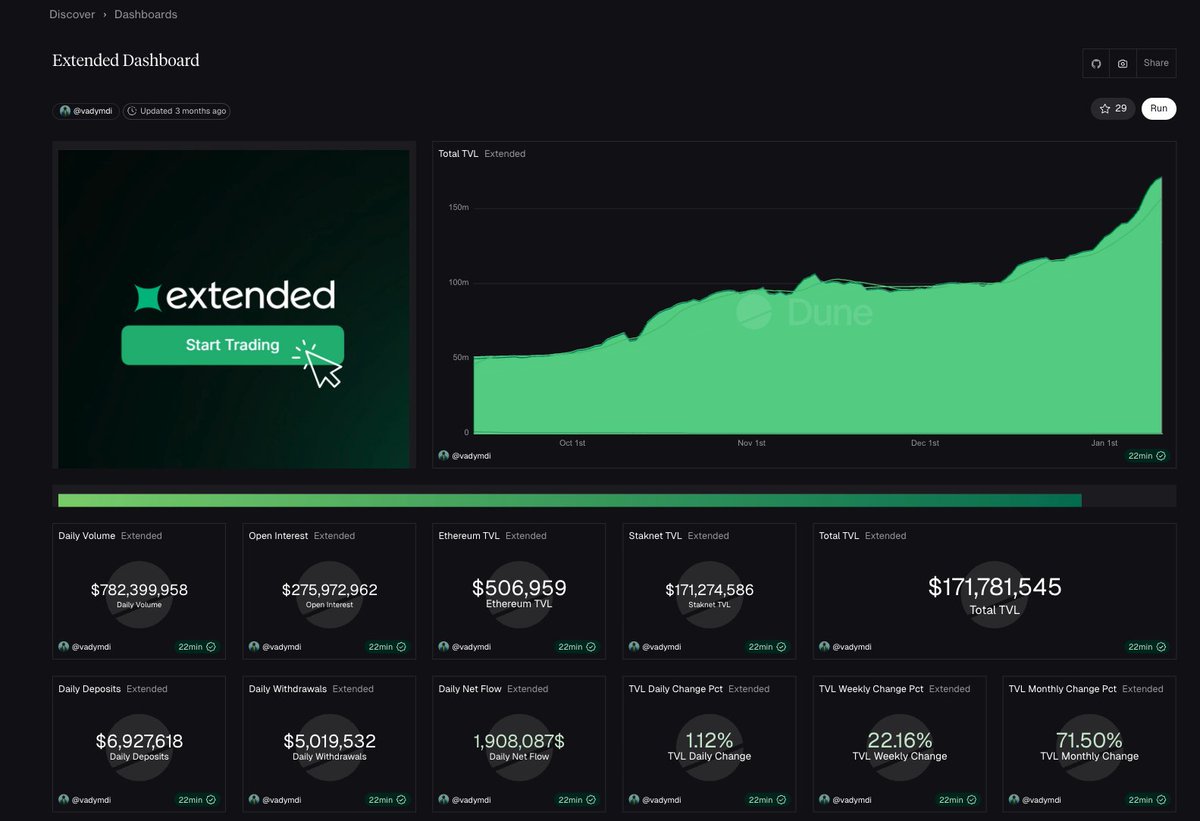Viewport: 1200px width, 821px height.
Task: Click the 22min badge on Staknet TVL card
Action: tap(767, 647)
